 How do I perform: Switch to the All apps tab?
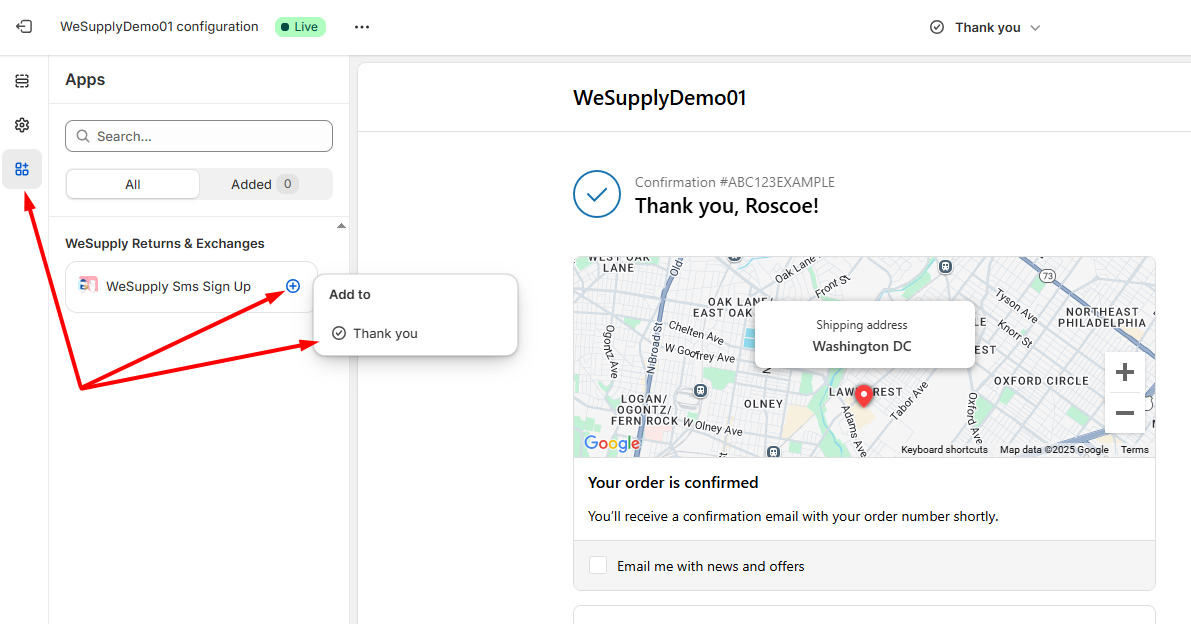click(x=133, y=184)
